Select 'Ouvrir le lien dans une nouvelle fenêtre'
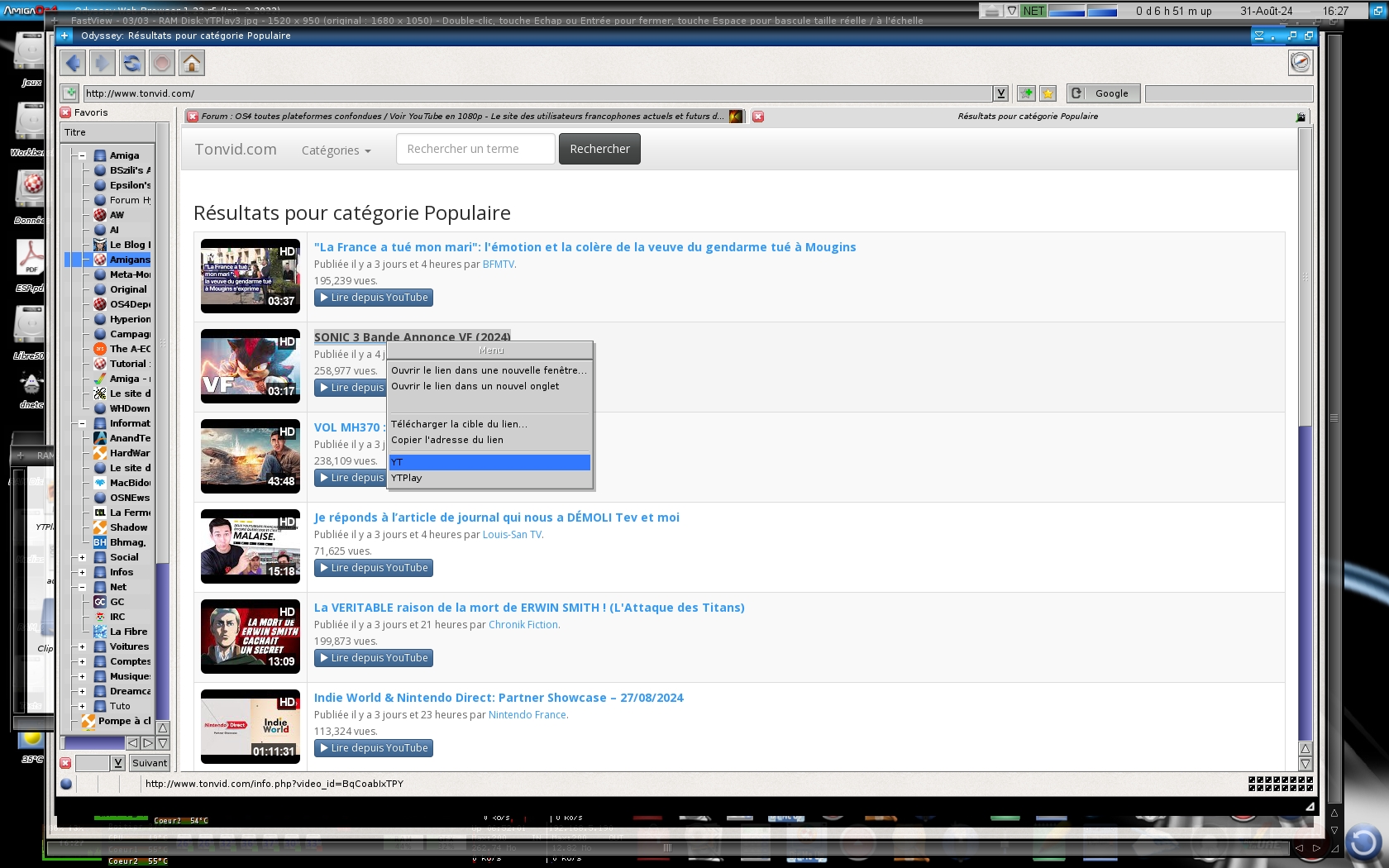This screenshot has height=868, width=1389. (x=489, y=370)
